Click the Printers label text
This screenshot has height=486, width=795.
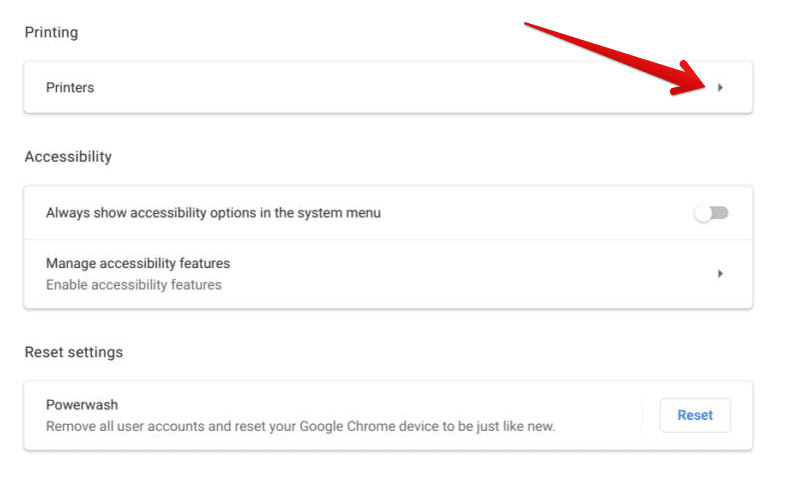[70, 88]
